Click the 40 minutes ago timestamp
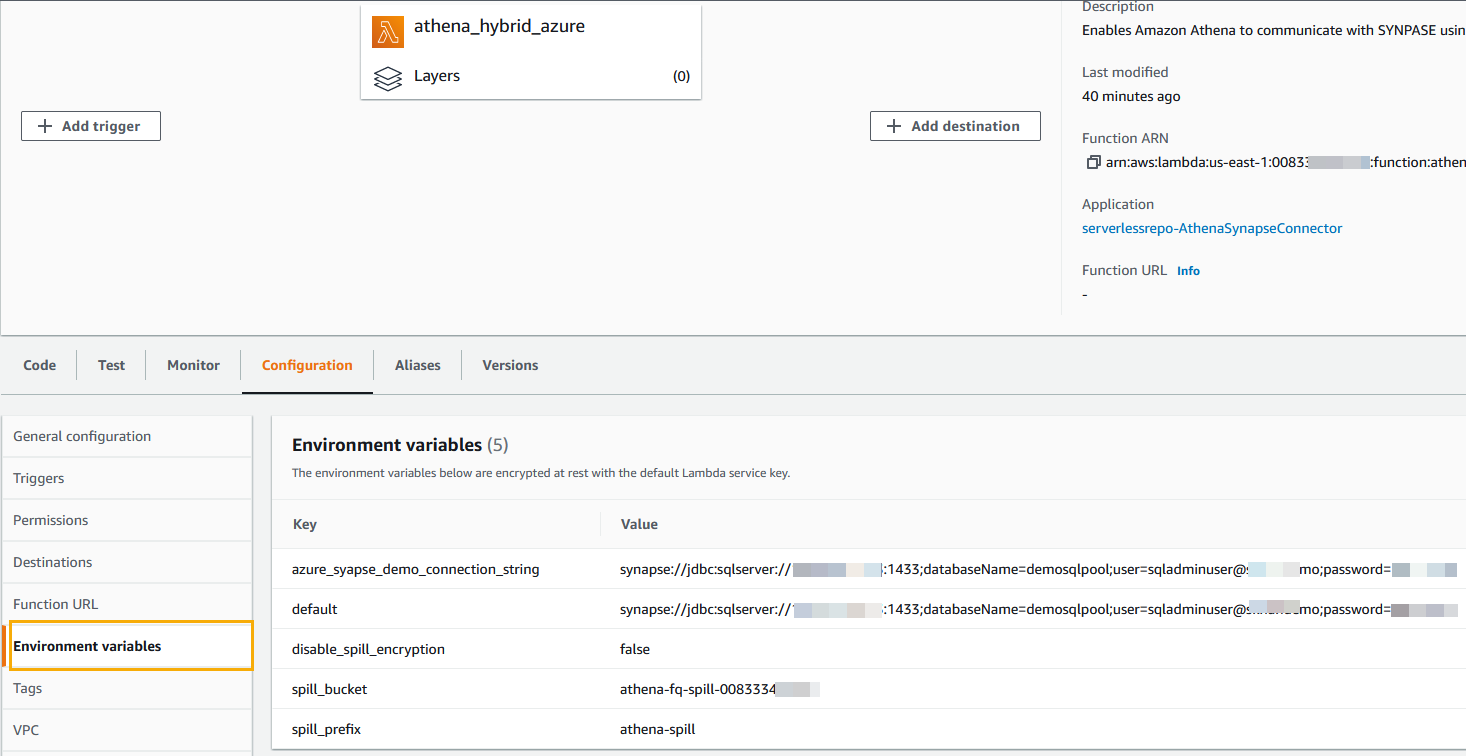 1131,96
